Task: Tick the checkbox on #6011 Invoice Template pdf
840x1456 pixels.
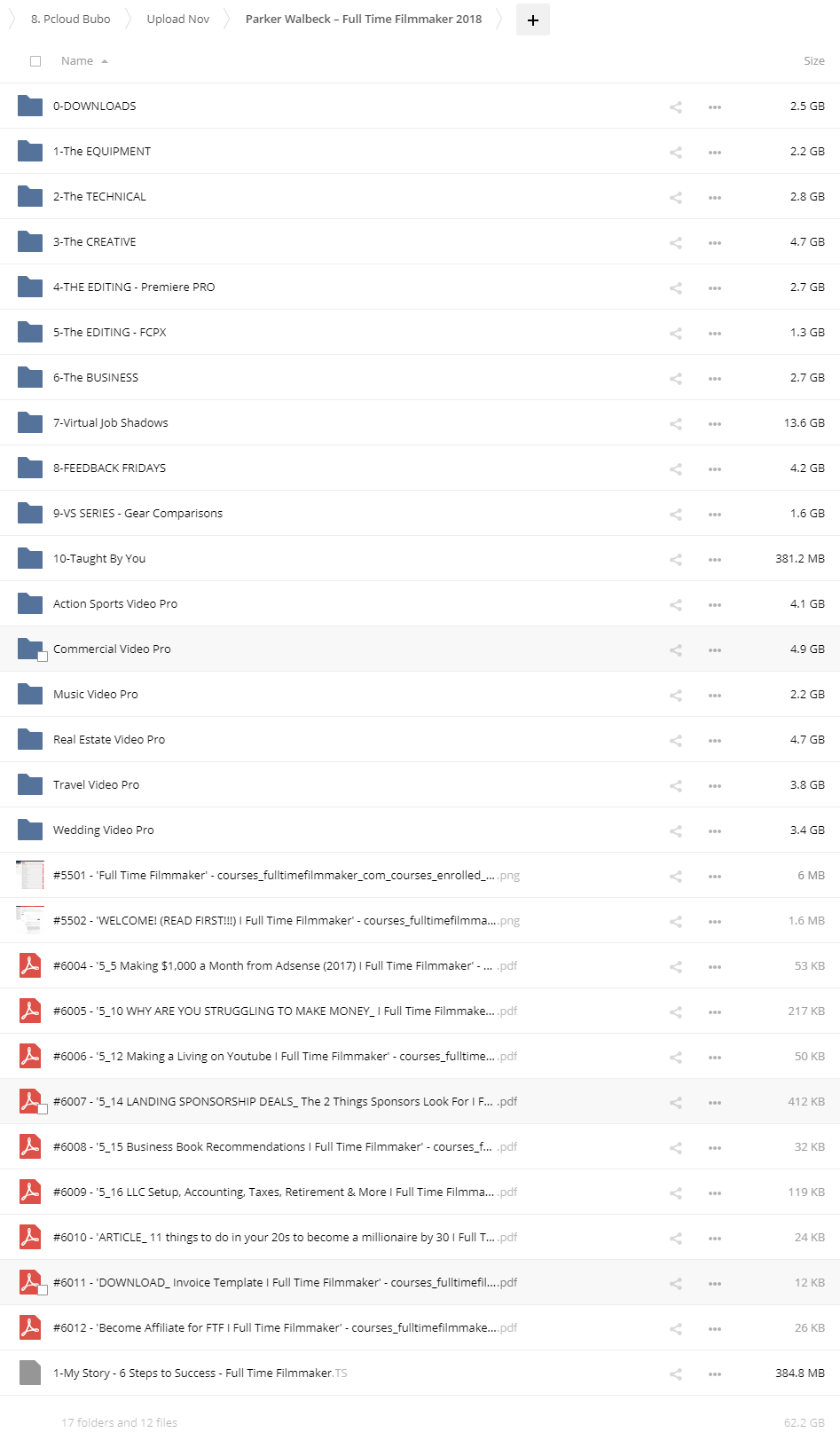Action: tap(43, 1290)
